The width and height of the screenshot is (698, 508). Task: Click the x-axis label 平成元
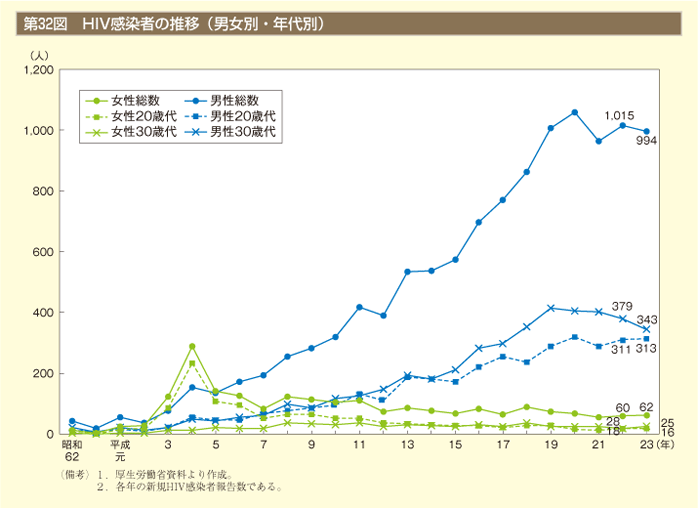pos(120,451)
